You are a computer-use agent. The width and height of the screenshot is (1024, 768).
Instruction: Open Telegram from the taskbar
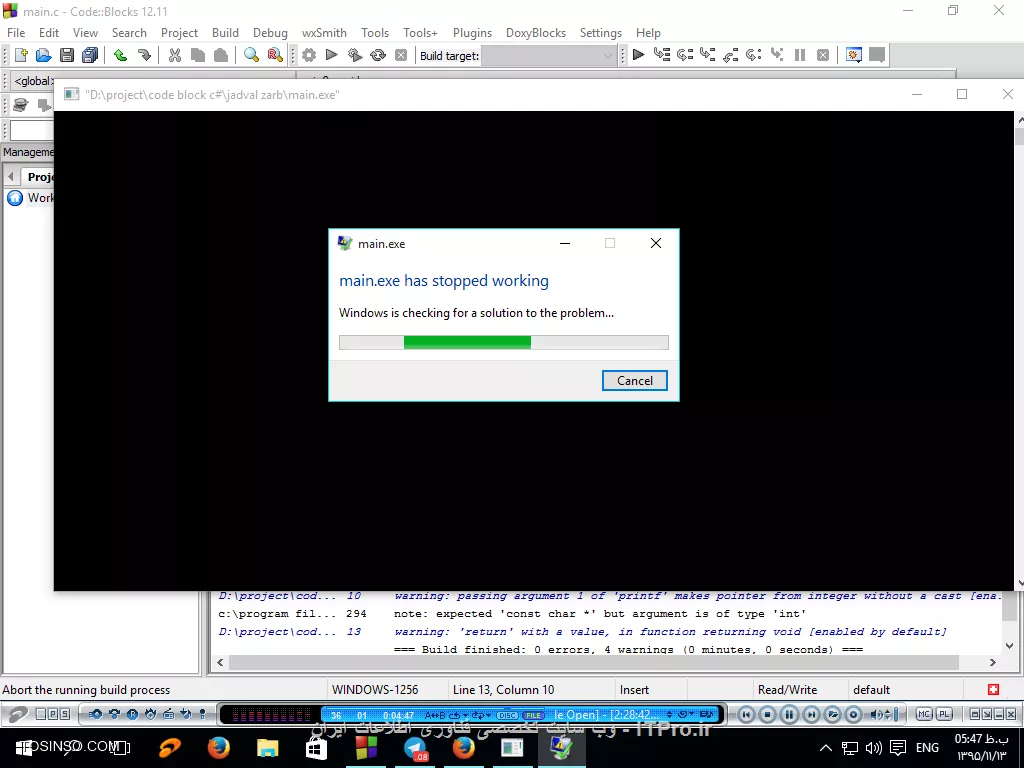(x=415, y=748)
